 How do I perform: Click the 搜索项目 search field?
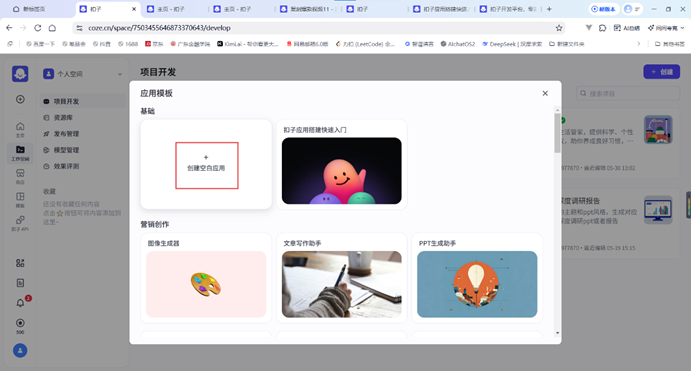(628, 93)
